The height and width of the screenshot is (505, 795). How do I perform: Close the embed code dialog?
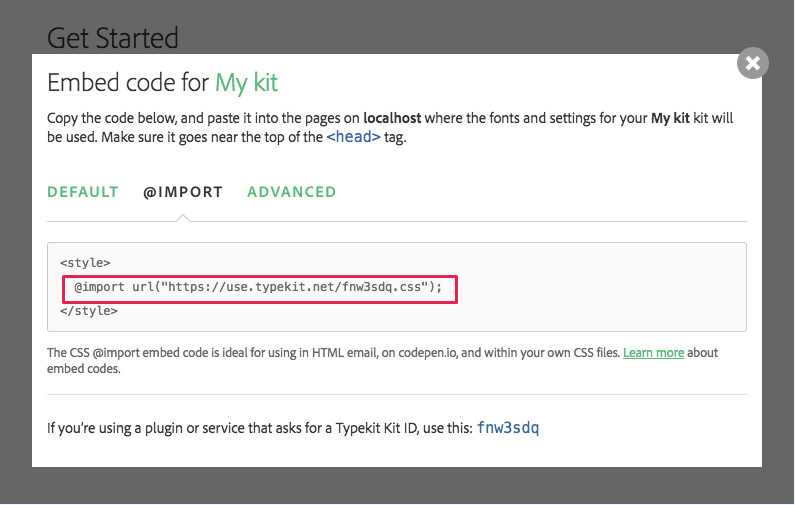[x=752, y=63]
